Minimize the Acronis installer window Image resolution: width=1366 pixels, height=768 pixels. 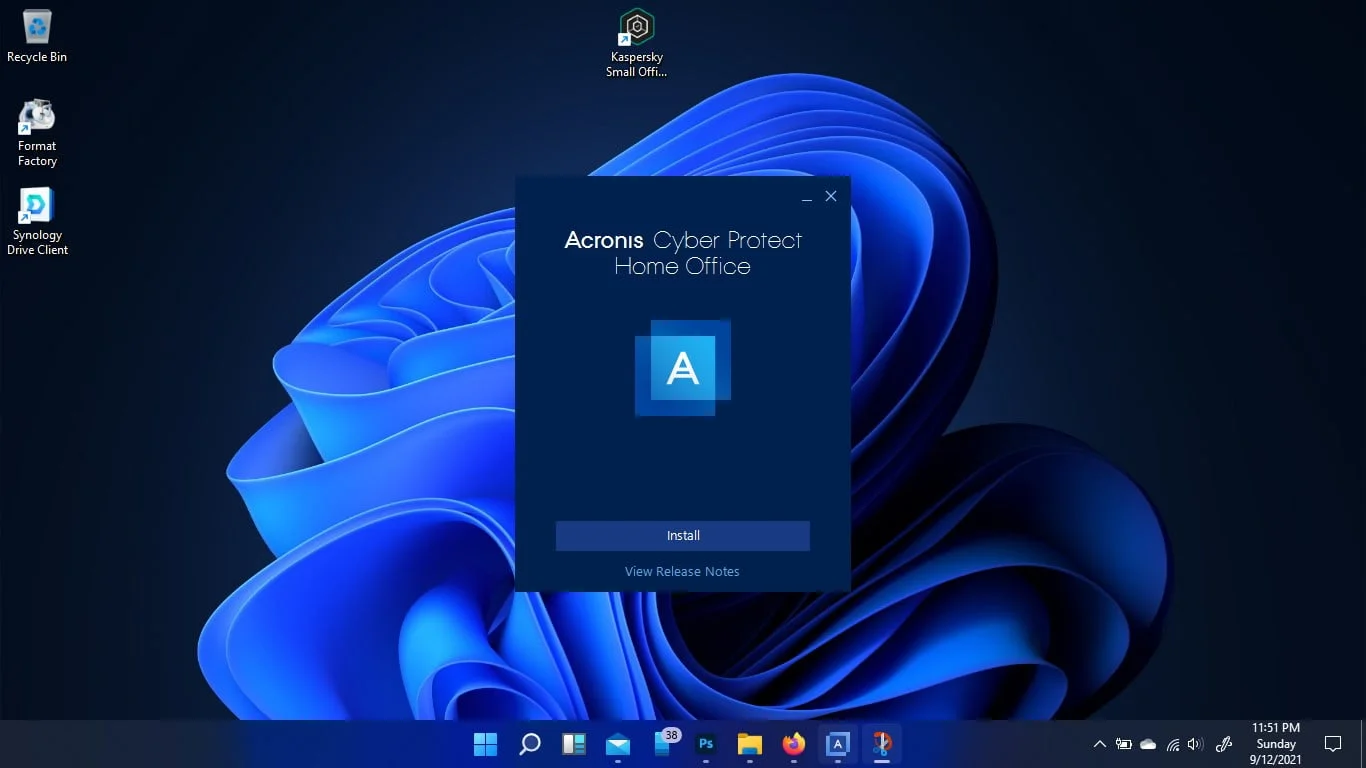point(807,197)
